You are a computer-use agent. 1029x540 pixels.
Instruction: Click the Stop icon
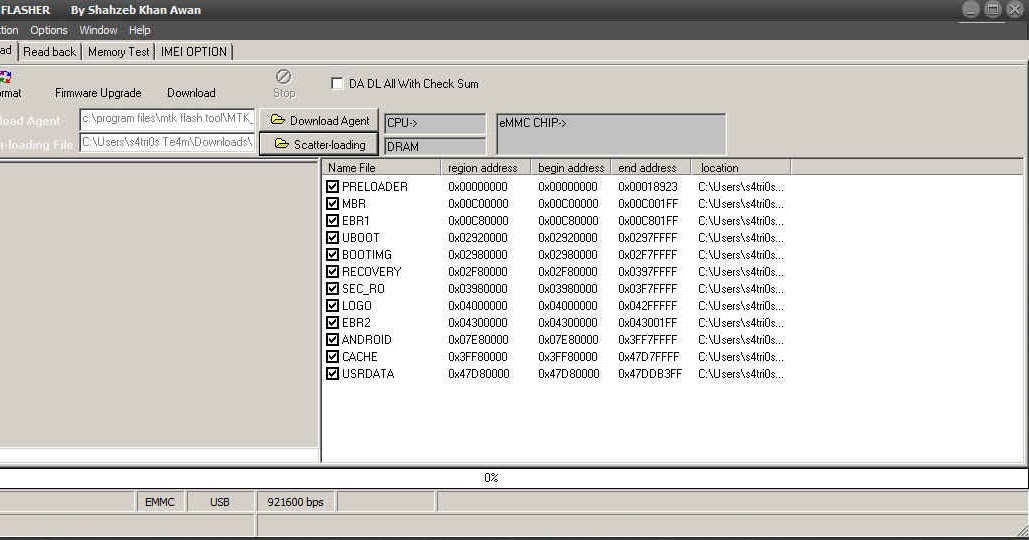[x=284, y=76]
